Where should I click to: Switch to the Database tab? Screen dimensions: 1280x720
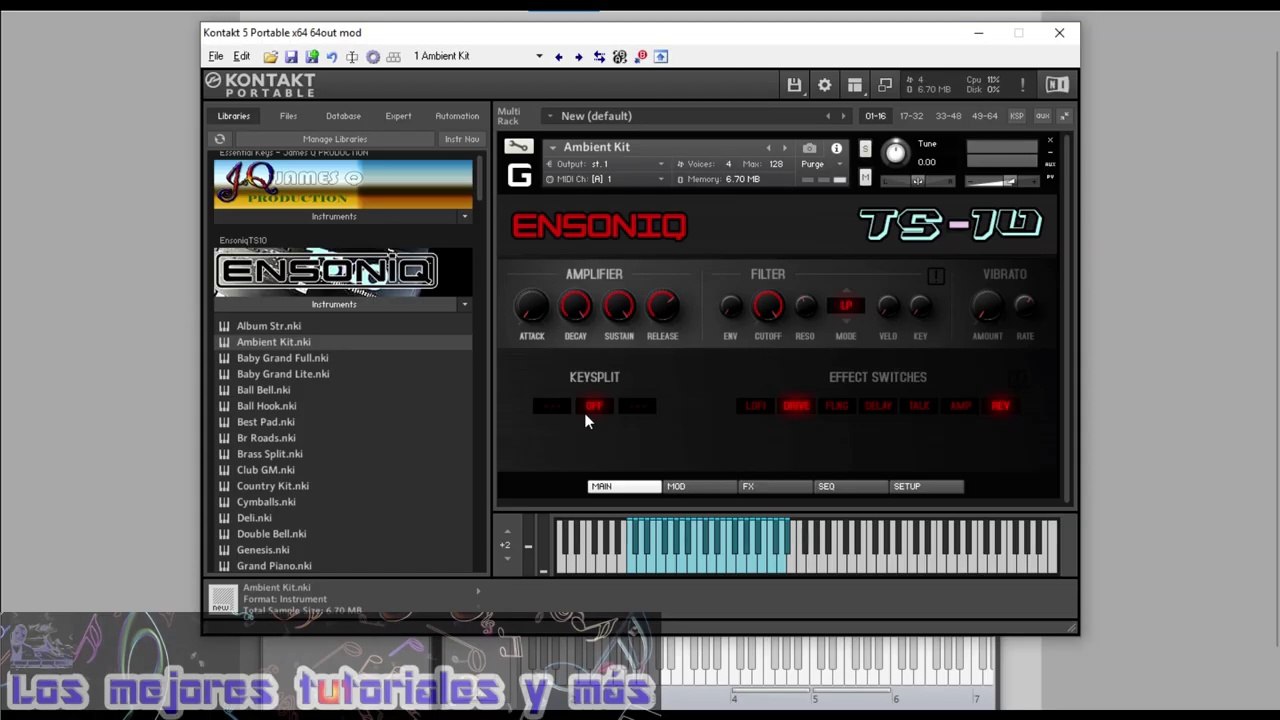point(343,116)
